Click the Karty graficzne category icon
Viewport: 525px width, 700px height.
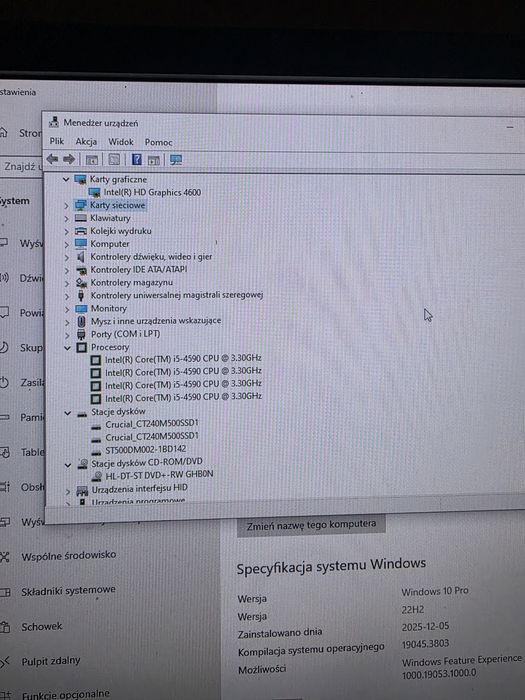tap(80, 179)
